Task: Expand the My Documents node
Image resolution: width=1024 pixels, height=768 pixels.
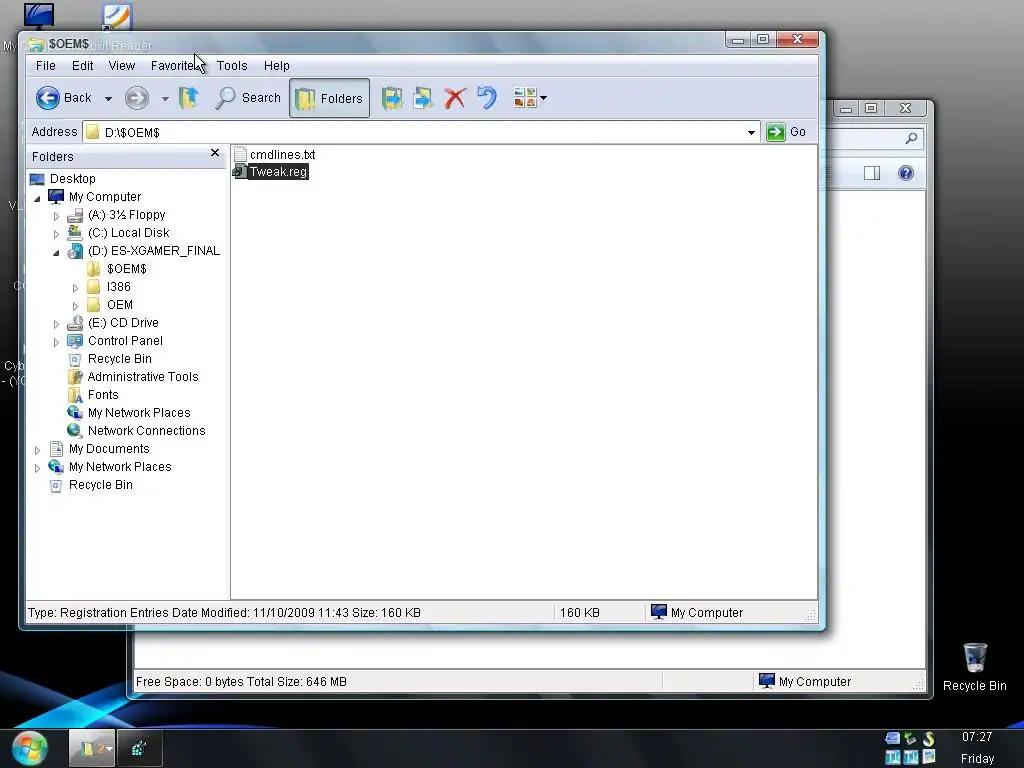Action: pos(37,450)
